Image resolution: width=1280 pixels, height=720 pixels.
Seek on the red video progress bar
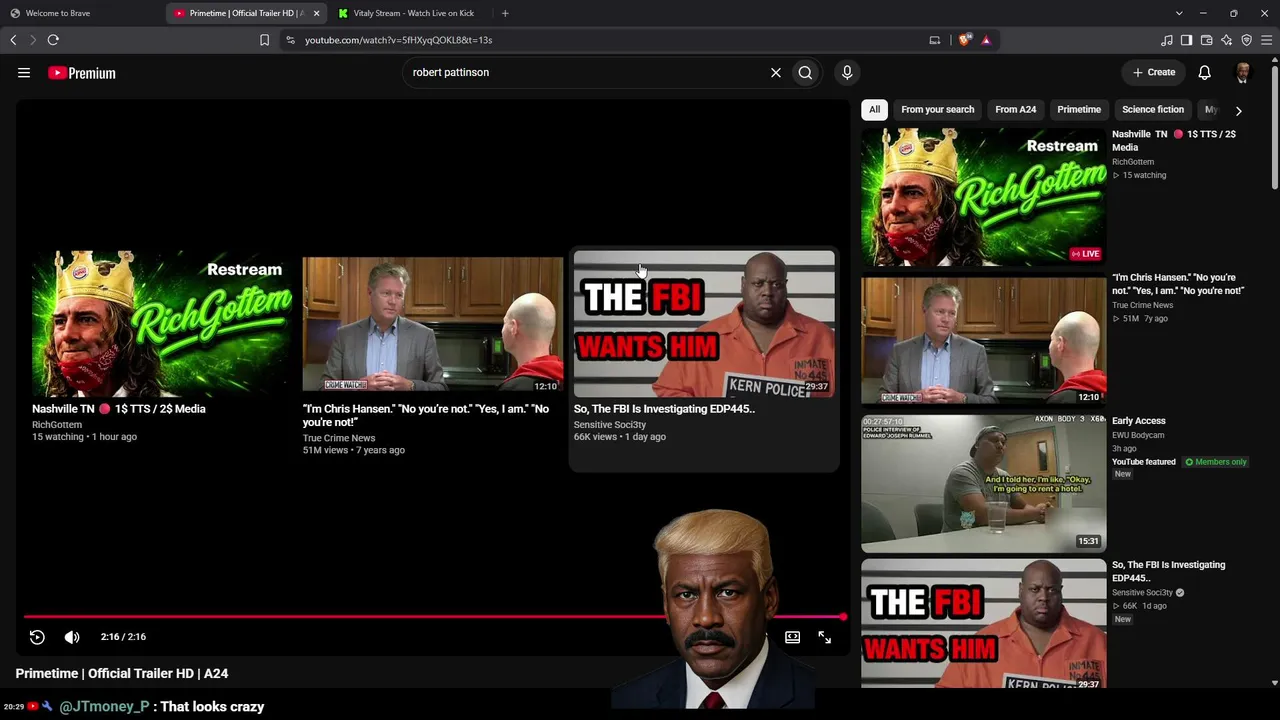pyautogui.click(x=435, y=617)
